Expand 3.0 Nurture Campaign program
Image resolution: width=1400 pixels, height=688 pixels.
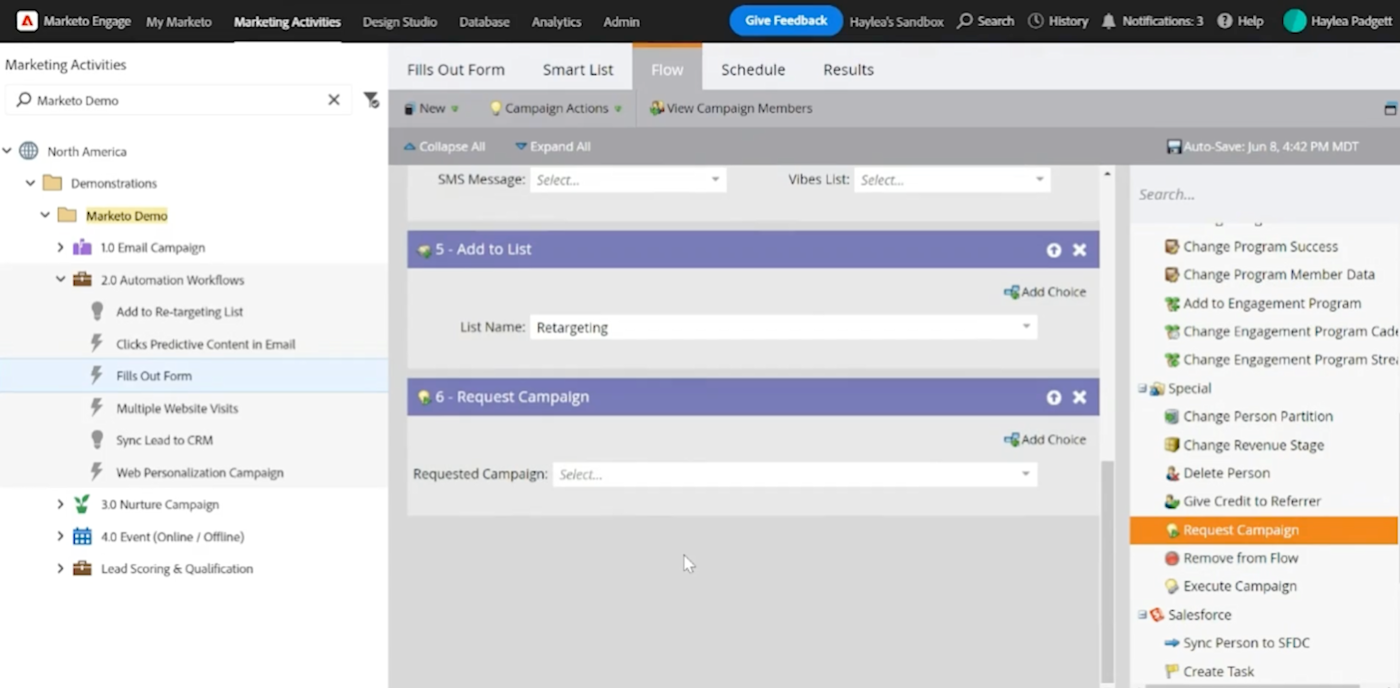coord(60,504)
